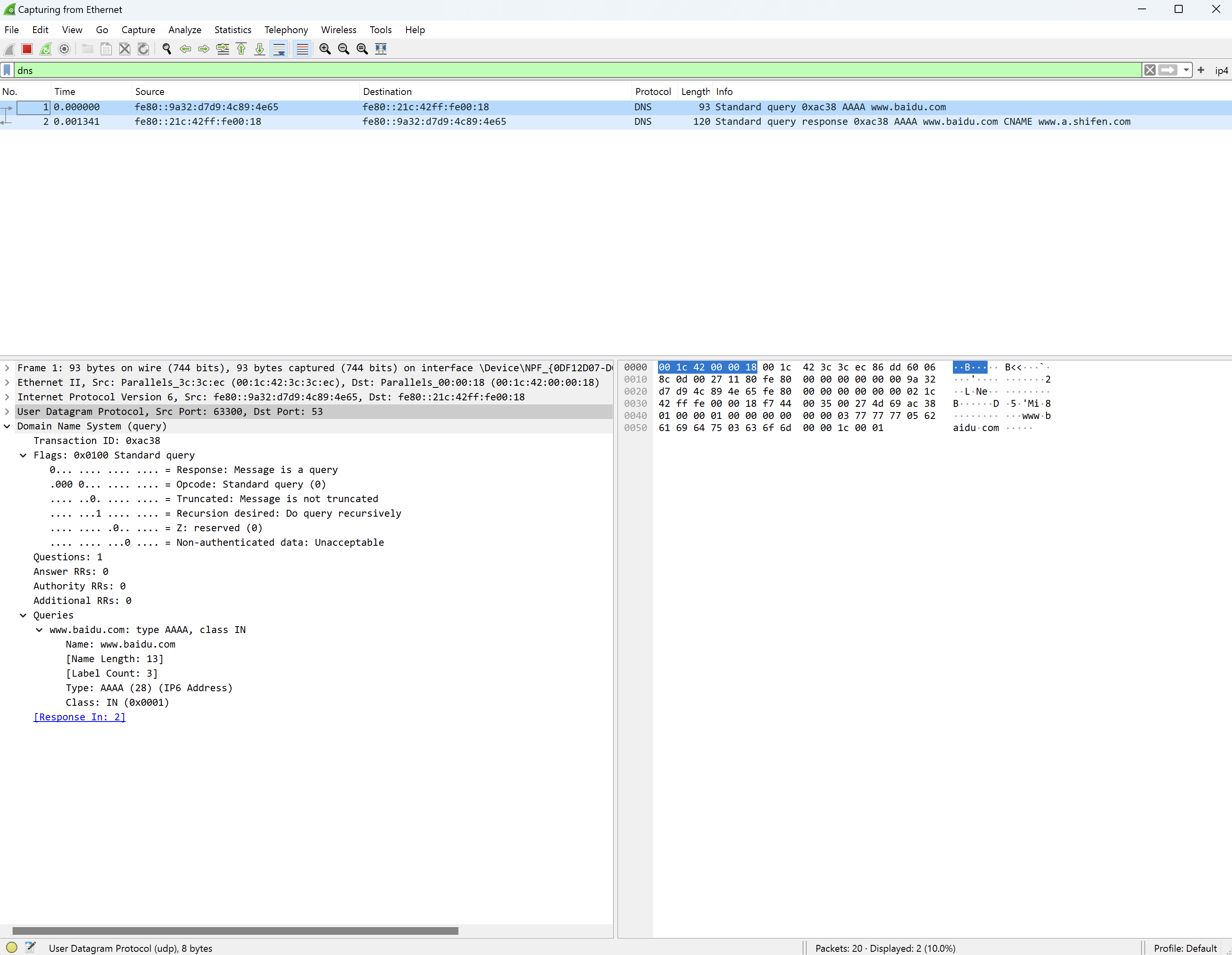
Task: Open expert information status icon
Action: pos(12,948)
